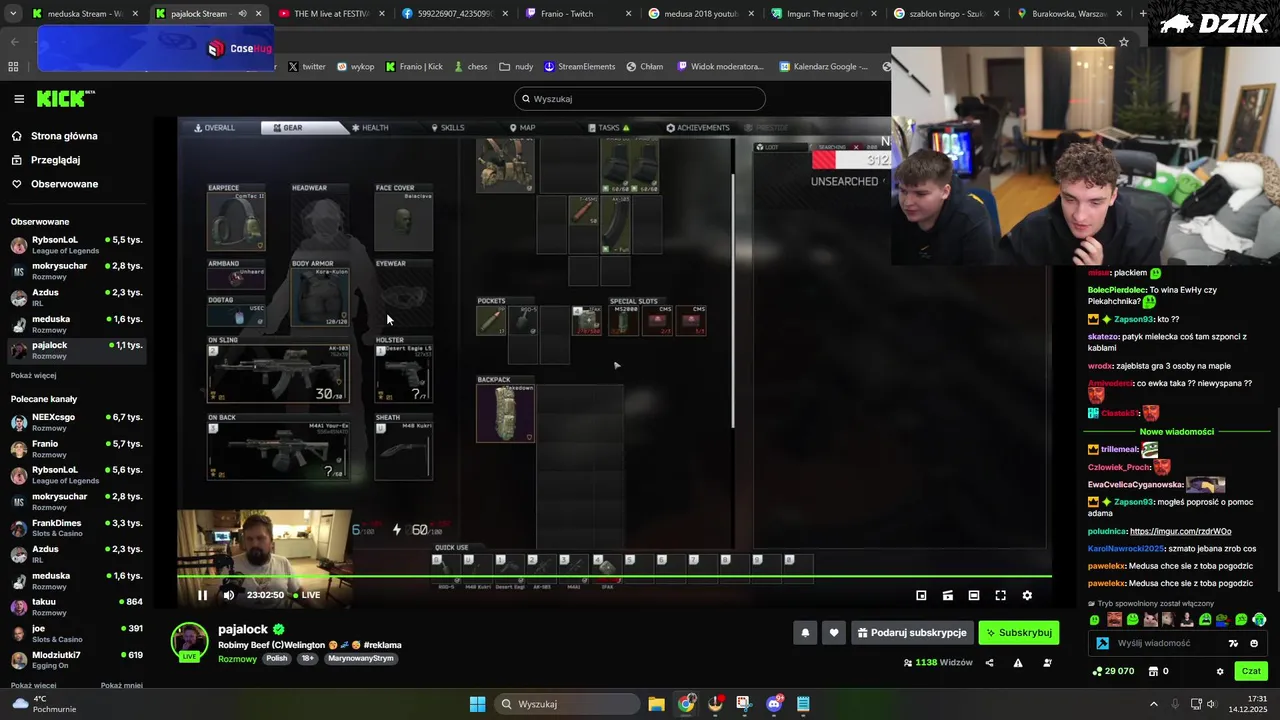Open Mlodziutki7 recommended channel
This screenshot has width=1280, height=720.
pyautogui.click(x=76, y=660)
